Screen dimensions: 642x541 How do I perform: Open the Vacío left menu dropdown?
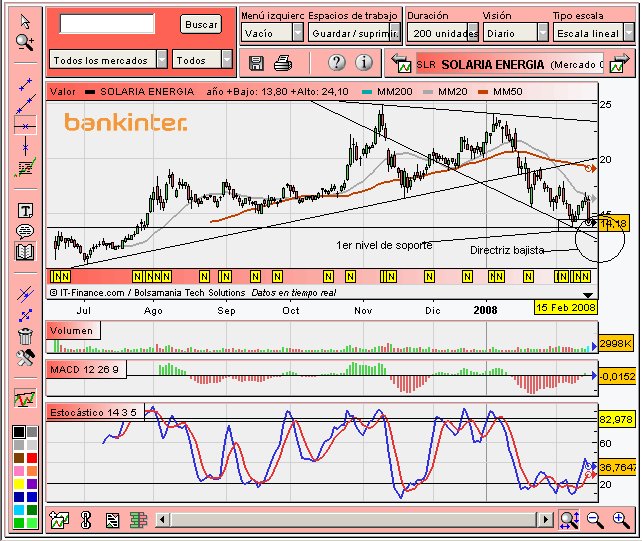[x=272, y=33]
